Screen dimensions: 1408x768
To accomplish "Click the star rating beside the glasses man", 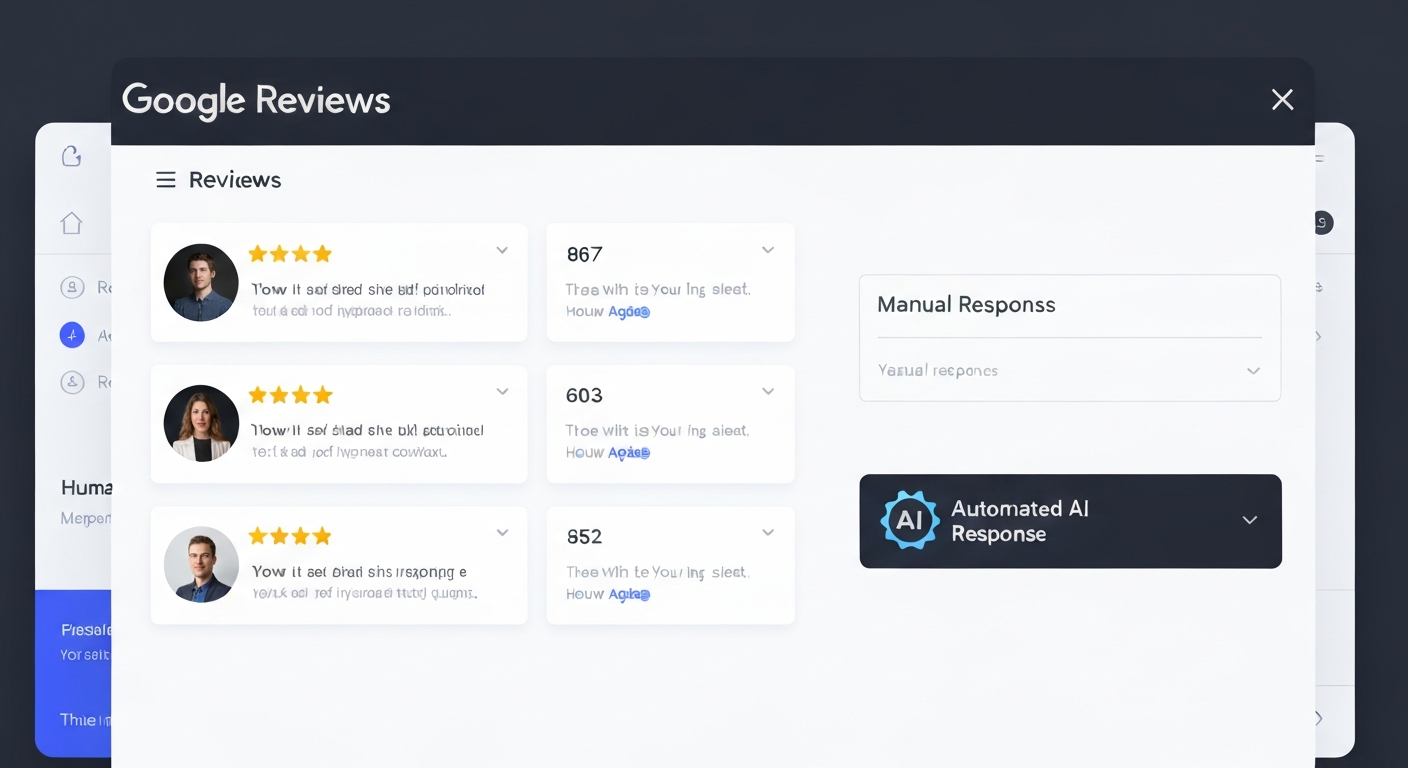I will pos(290,537).
